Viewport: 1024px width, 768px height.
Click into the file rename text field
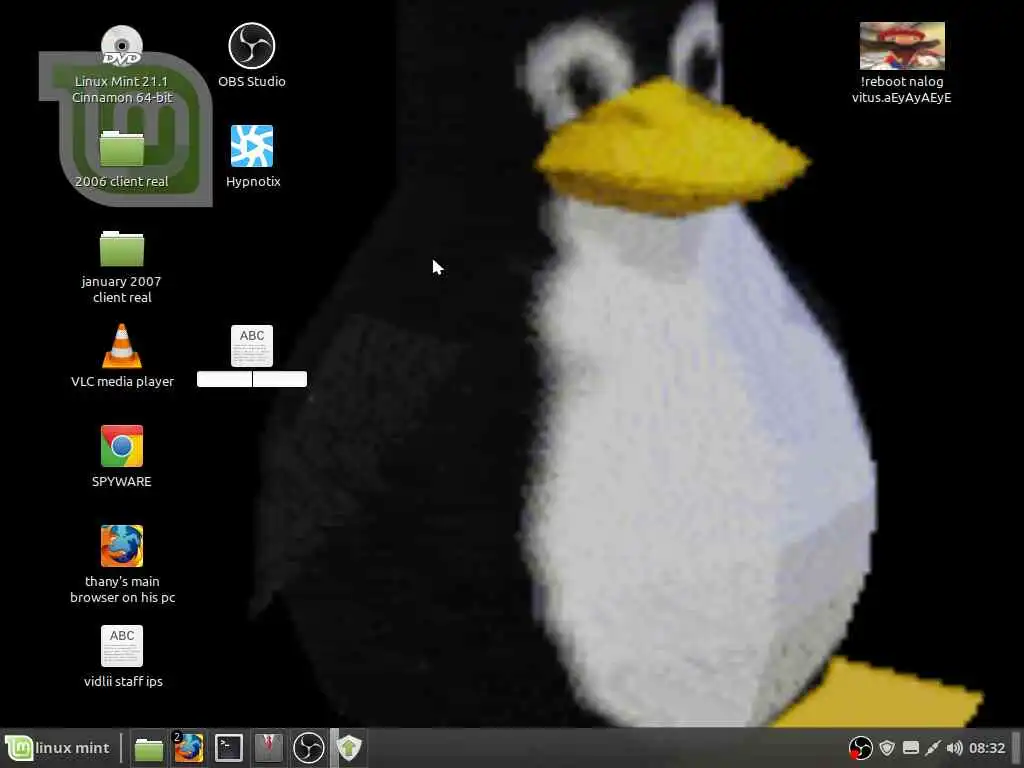pyautogui.click(x=251, y=379)
